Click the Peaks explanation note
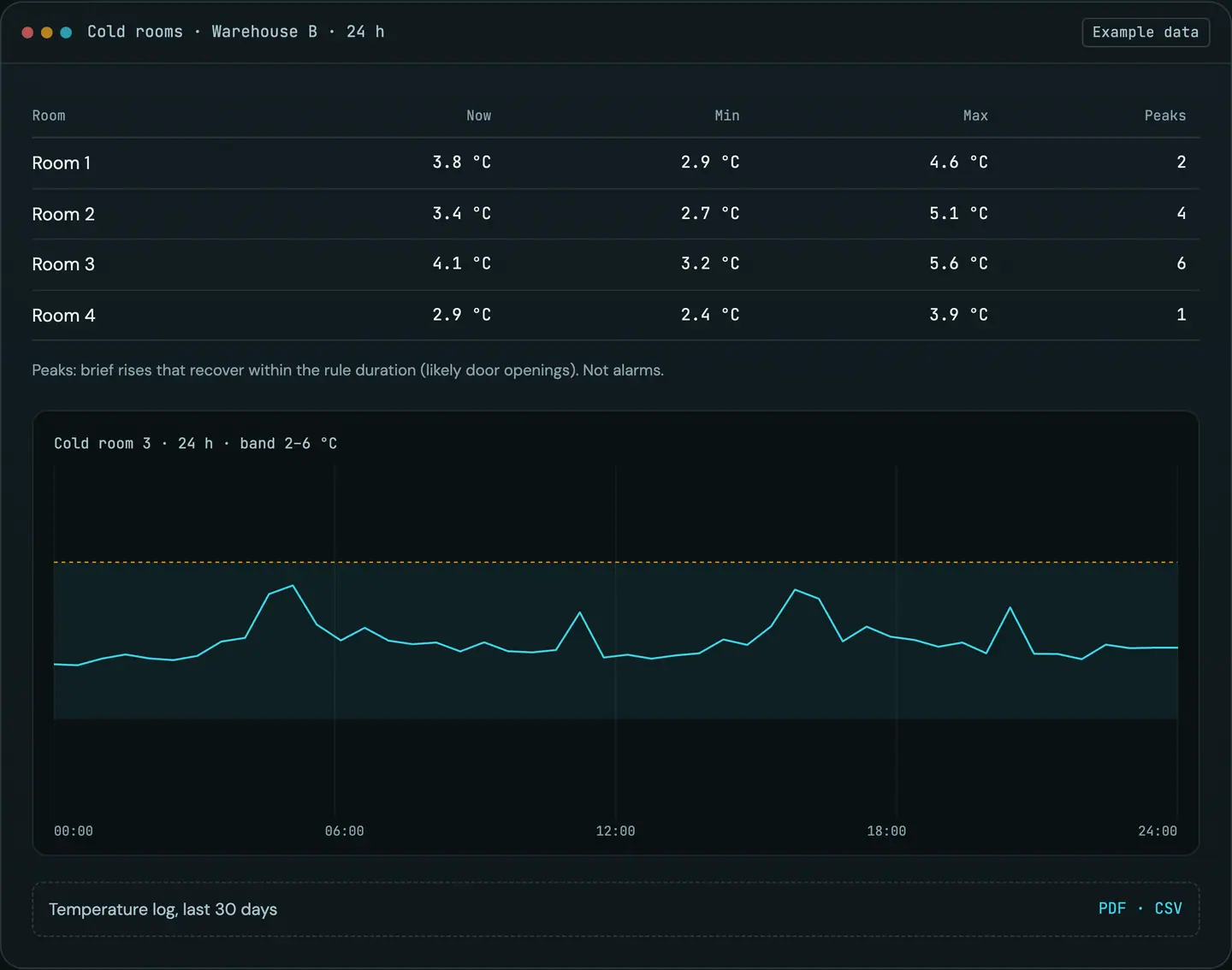The height and width of the screenshot is (970, 1232). (347, 370)
